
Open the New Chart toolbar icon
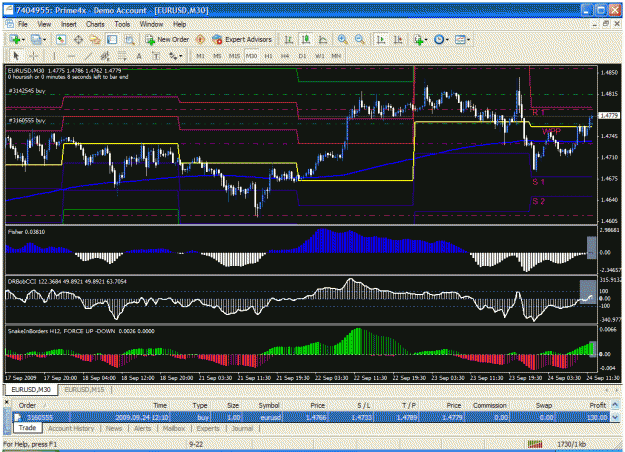click(14, 39)
